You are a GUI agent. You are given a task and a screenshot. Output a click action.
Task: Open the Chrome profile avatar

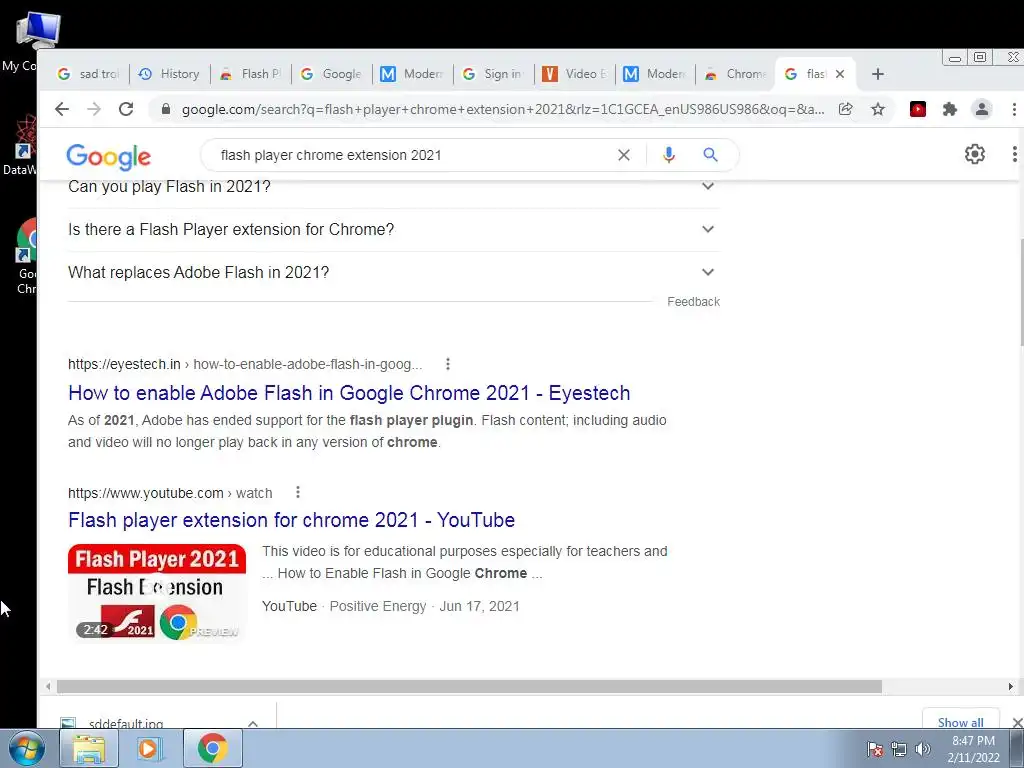click(x=982, y=109)
